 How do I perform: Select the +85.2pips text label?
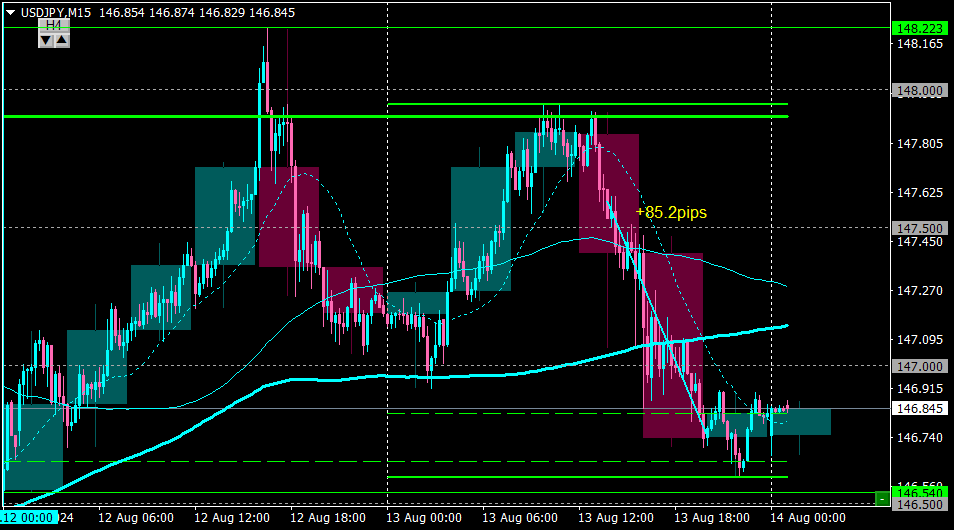tap(671, 212)
